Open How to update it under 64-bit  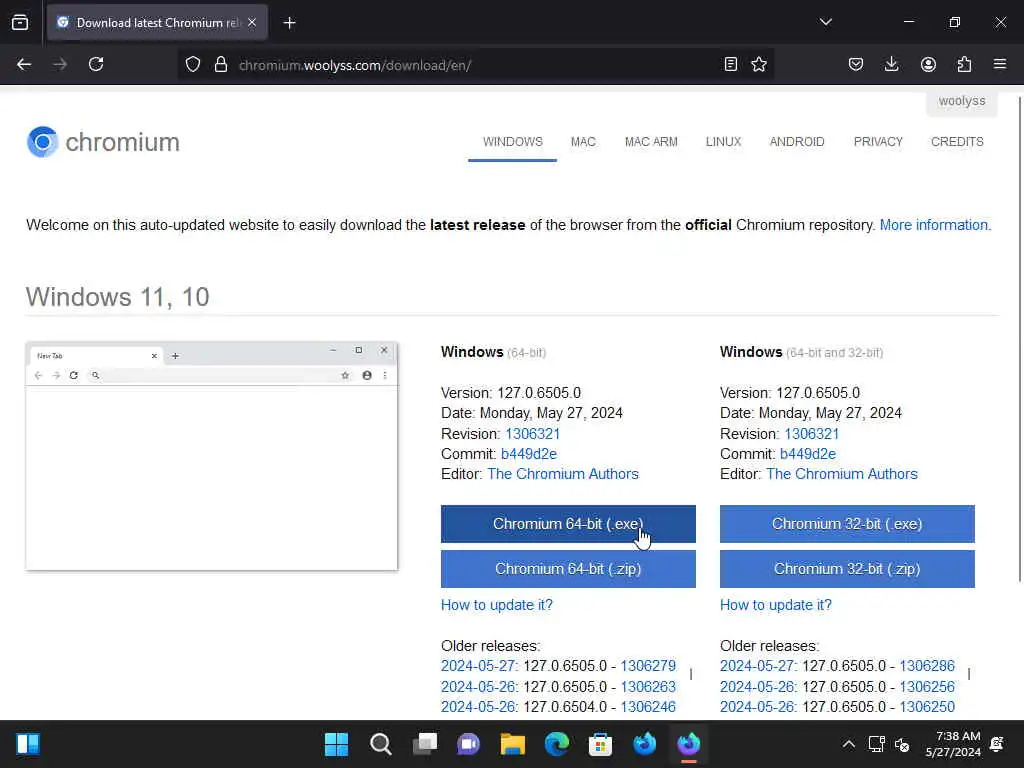click(x=497, y=605)
